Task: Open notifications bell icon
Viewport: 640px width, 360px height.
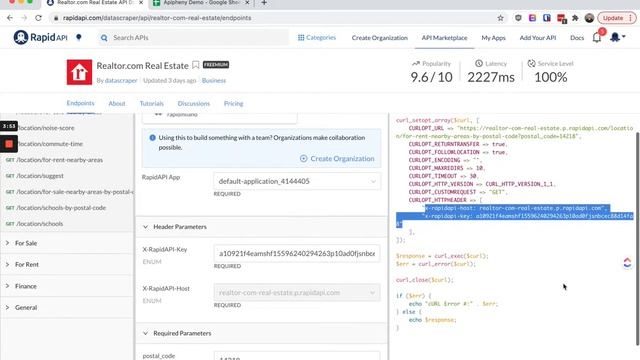Action: pyautogui.click(x=597, y=37)
